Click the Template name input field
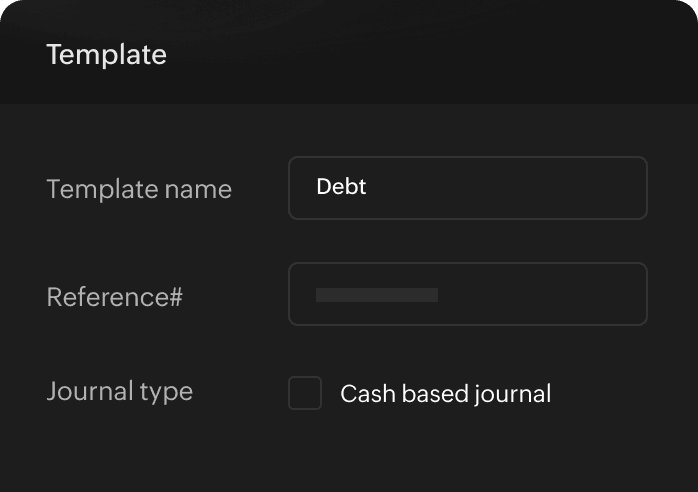This screenshot has height=492, width=698. coord(467,188)
